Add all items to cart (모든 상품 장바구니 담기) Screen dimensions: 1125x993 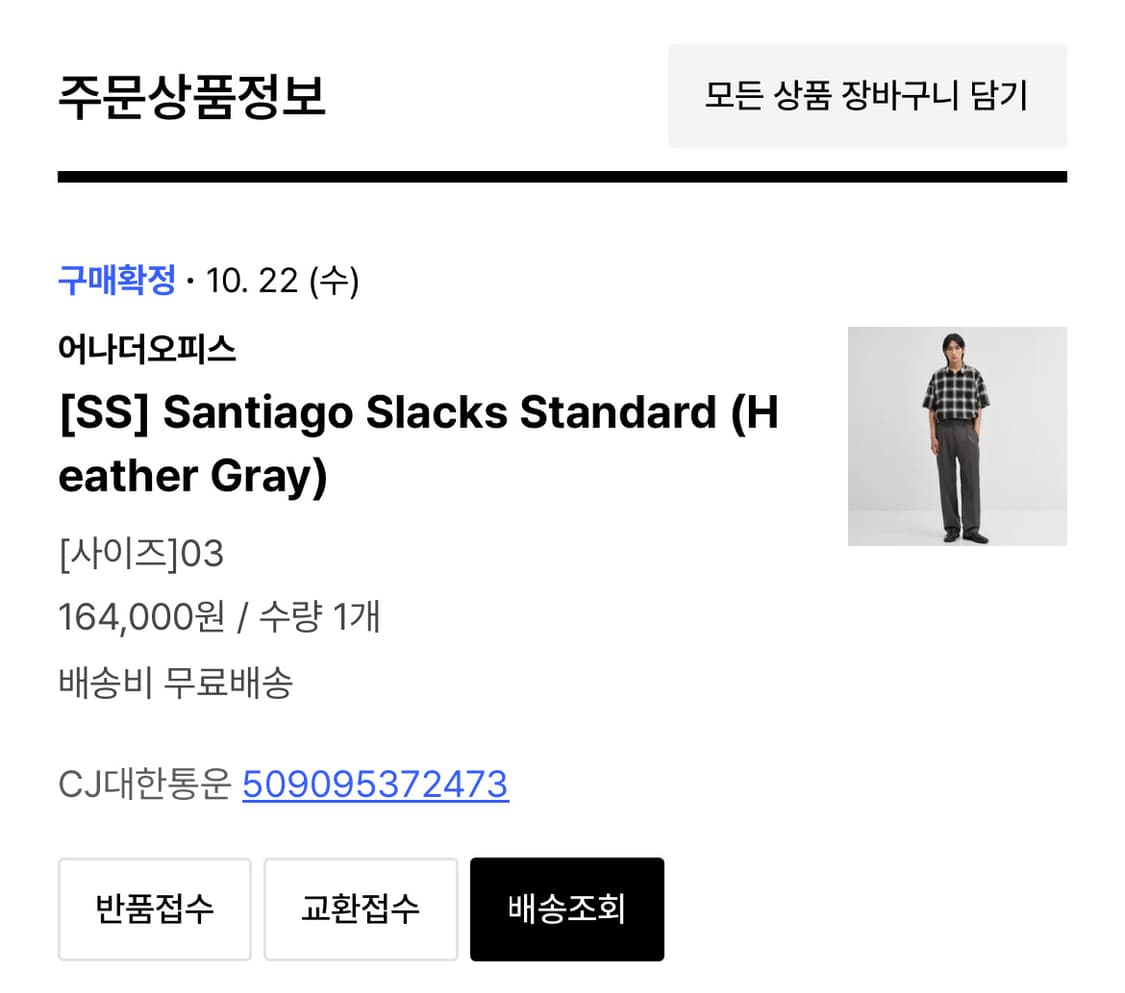(x=867, y=96)
